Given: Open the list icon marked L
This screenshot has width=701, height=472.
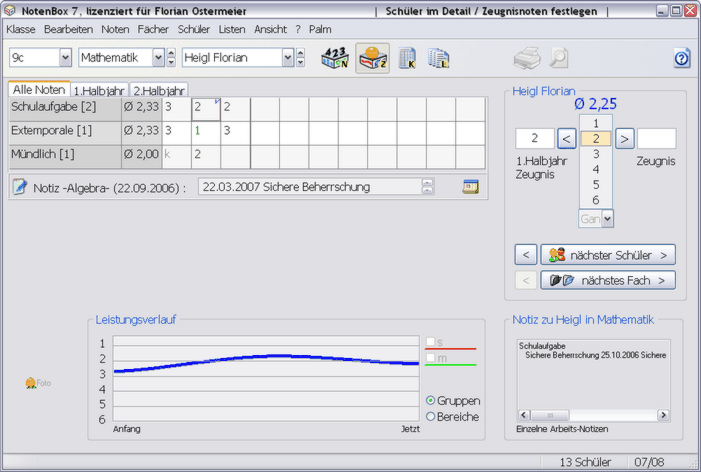Looking at the screenshot, I should (438, 58).
